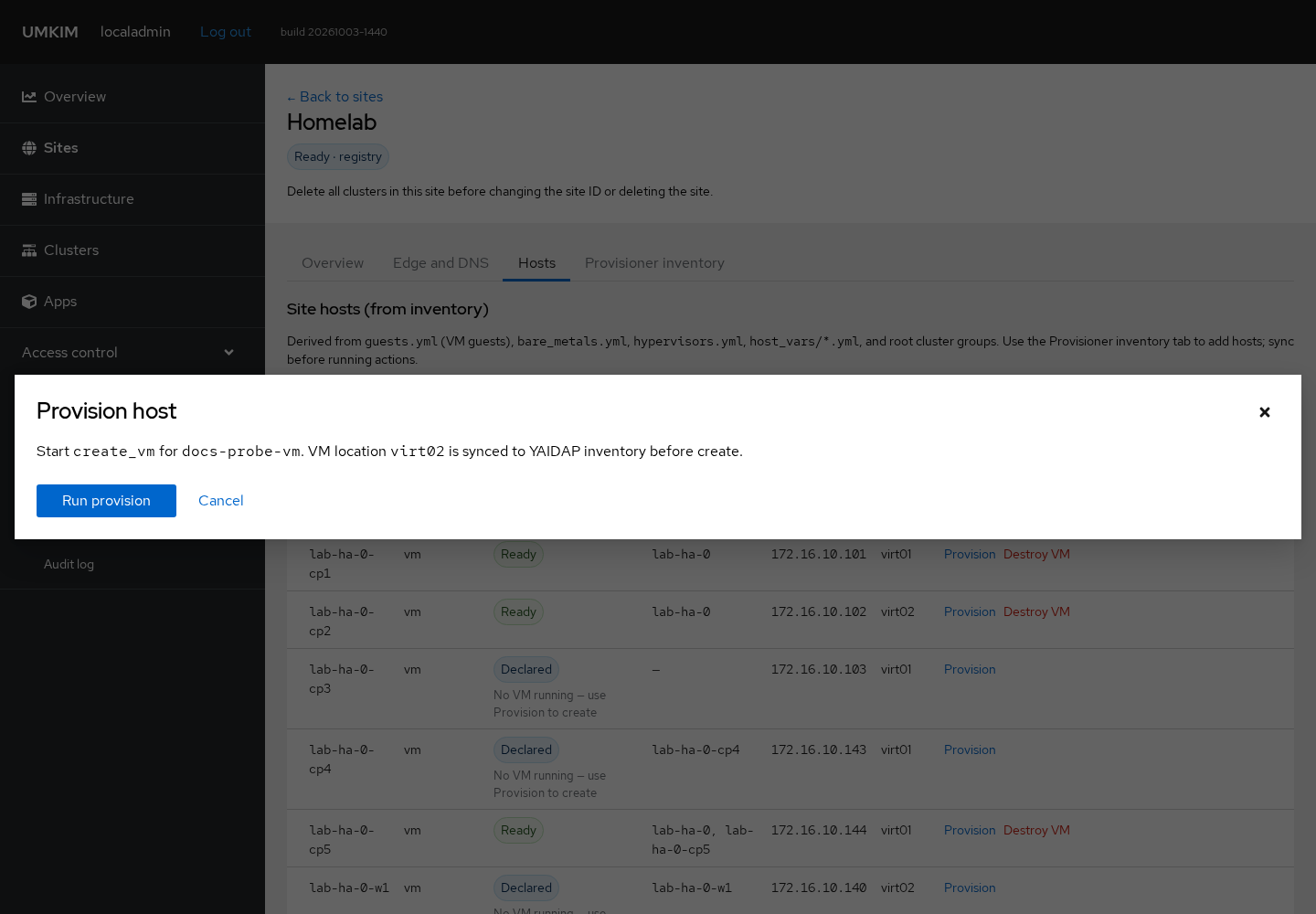Click IP address 172.16.10.144

click(x=818, y=831)
